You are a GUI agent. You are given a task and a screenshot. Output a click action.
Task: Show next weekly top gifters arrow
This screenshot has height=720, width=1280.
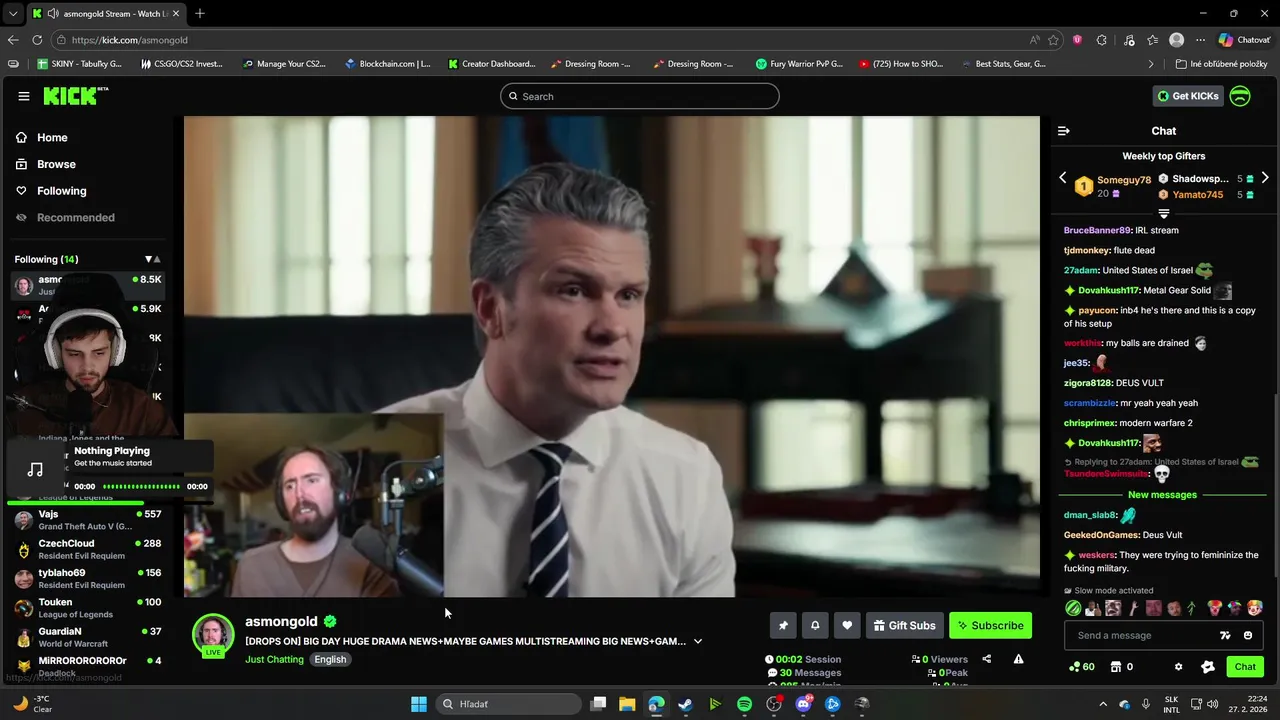click(x=1265, y=178)
